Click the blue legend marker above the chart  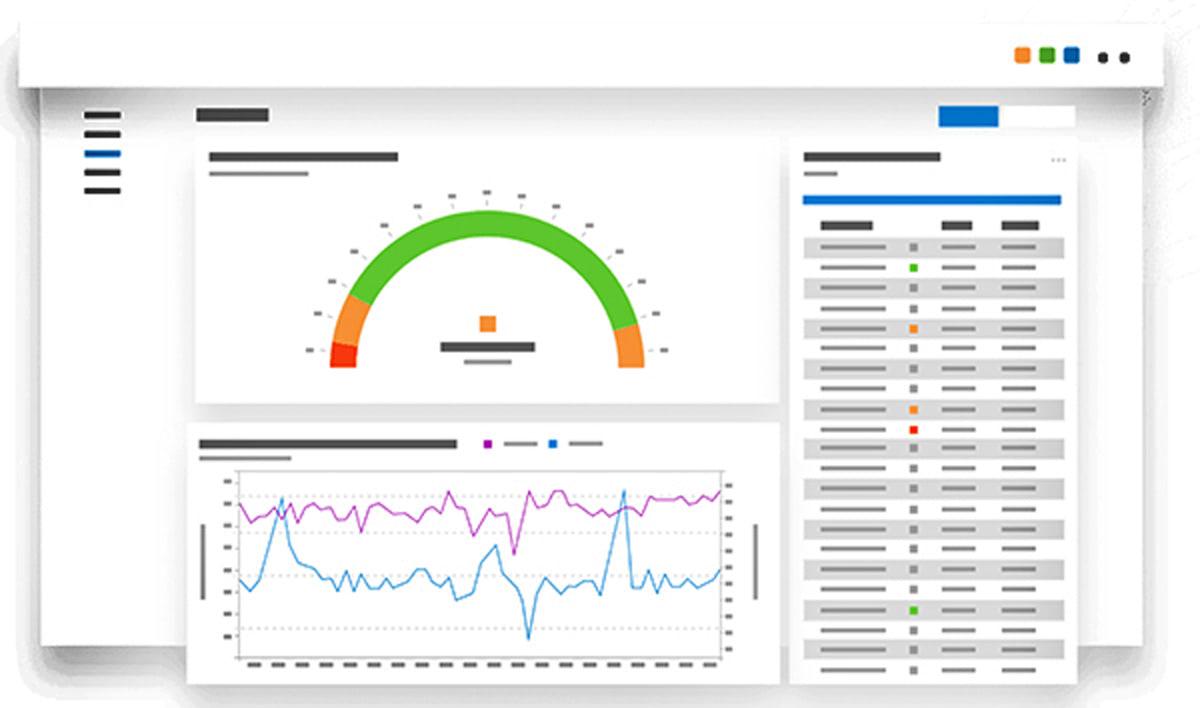(x=553, y=443)
